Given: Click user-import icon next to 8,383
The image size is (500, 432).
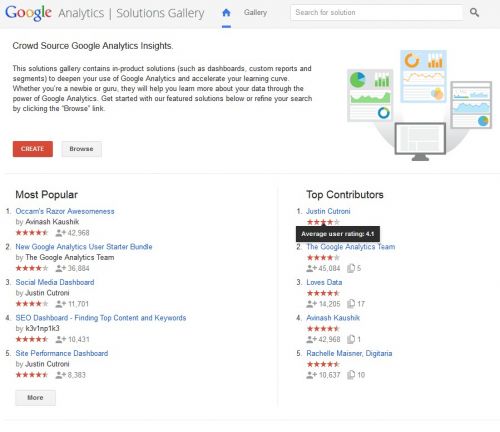Looking at the screenshot, I should (x=60, y=375).
